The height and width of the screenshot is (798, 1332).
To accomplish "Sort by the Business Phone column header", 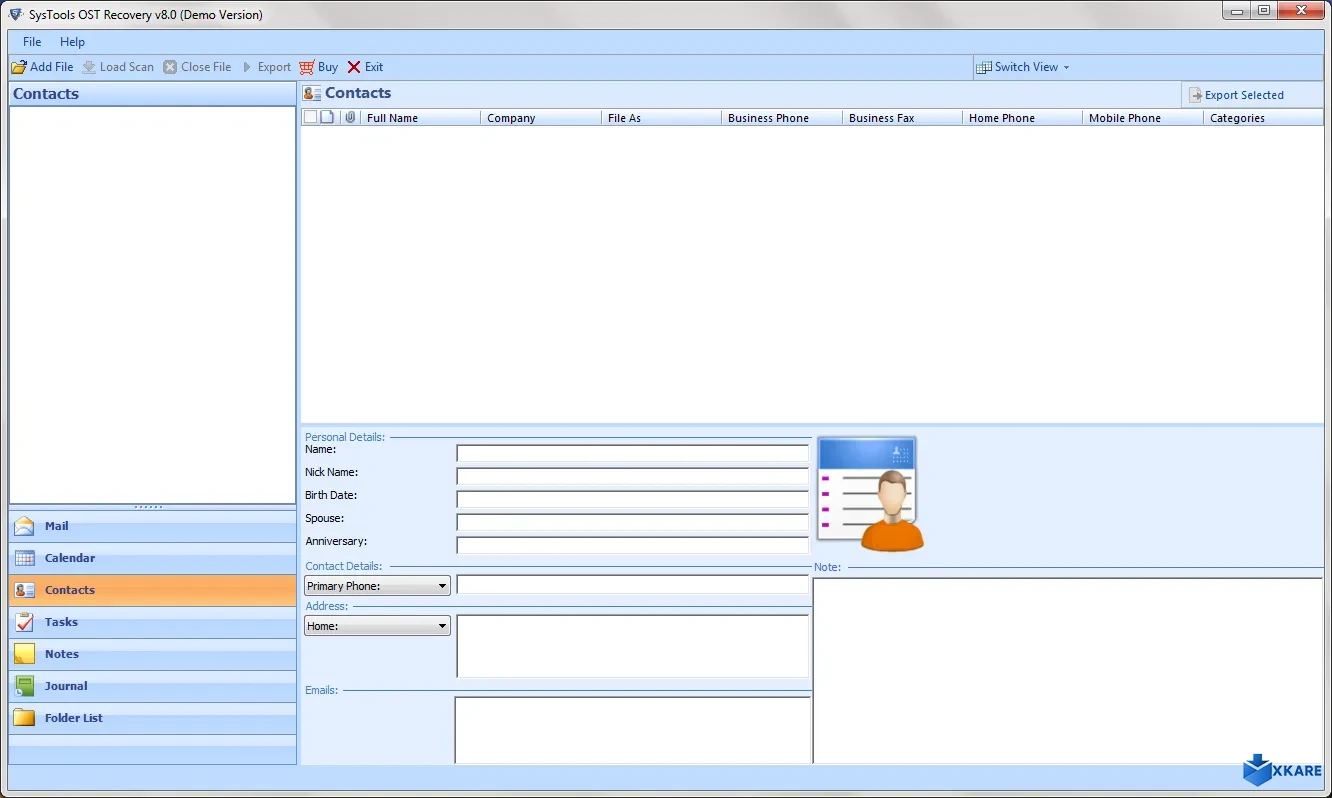I will point(782,118).
